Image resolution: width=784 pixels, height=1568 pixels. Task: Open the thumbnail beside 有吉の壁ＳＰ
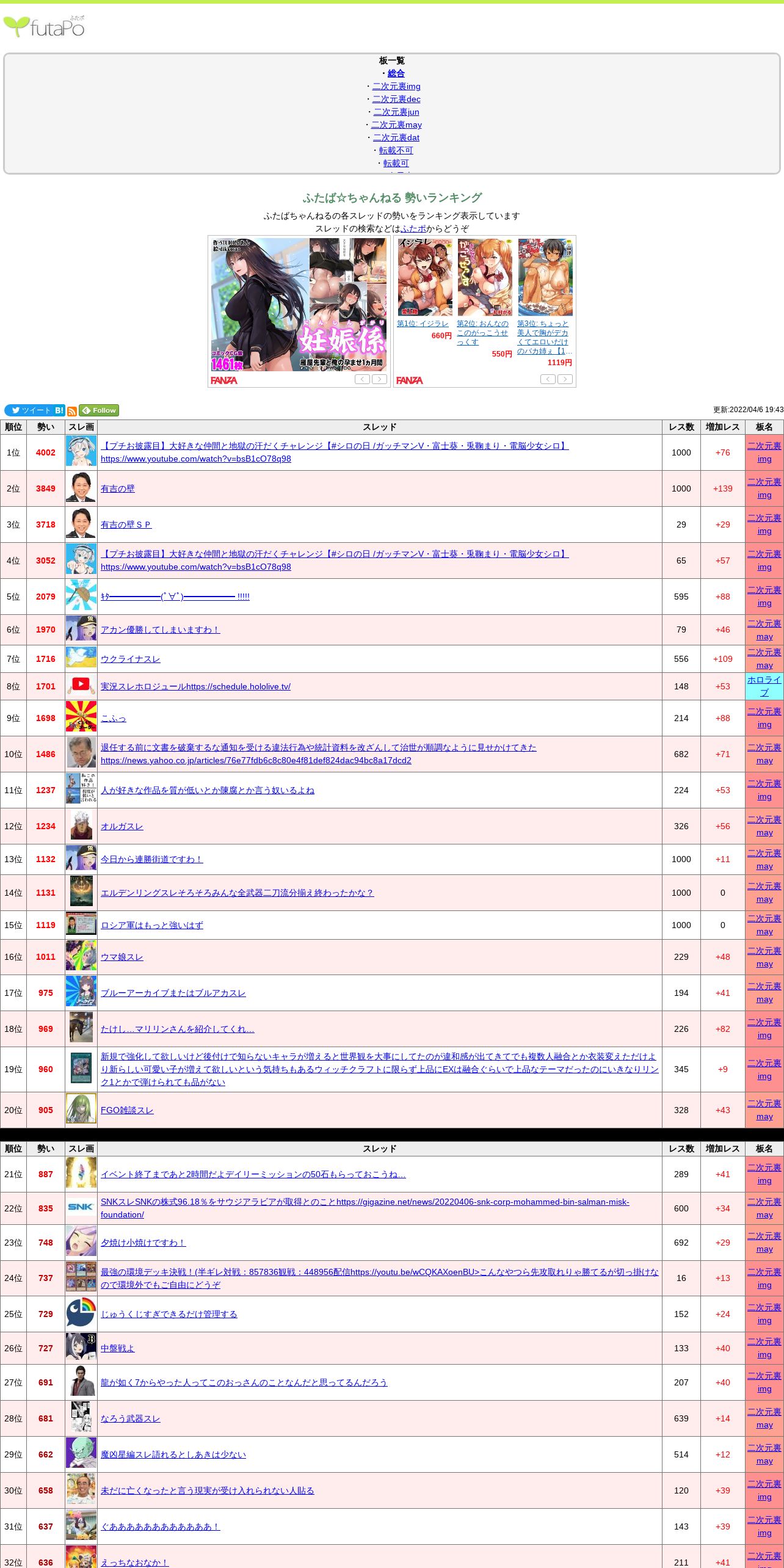(81, 524)
